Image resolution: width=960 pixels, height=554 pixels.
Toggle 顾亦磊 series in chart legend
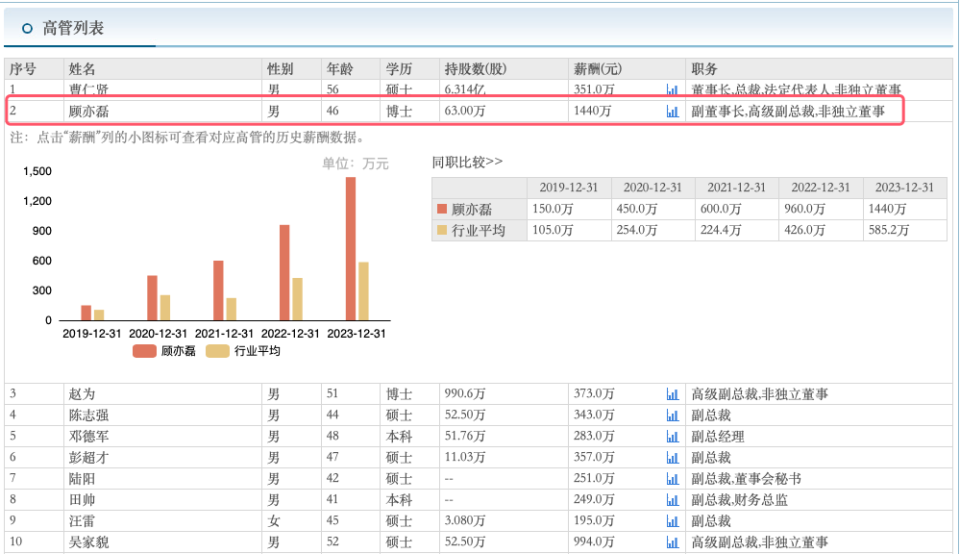pos(164,351)
